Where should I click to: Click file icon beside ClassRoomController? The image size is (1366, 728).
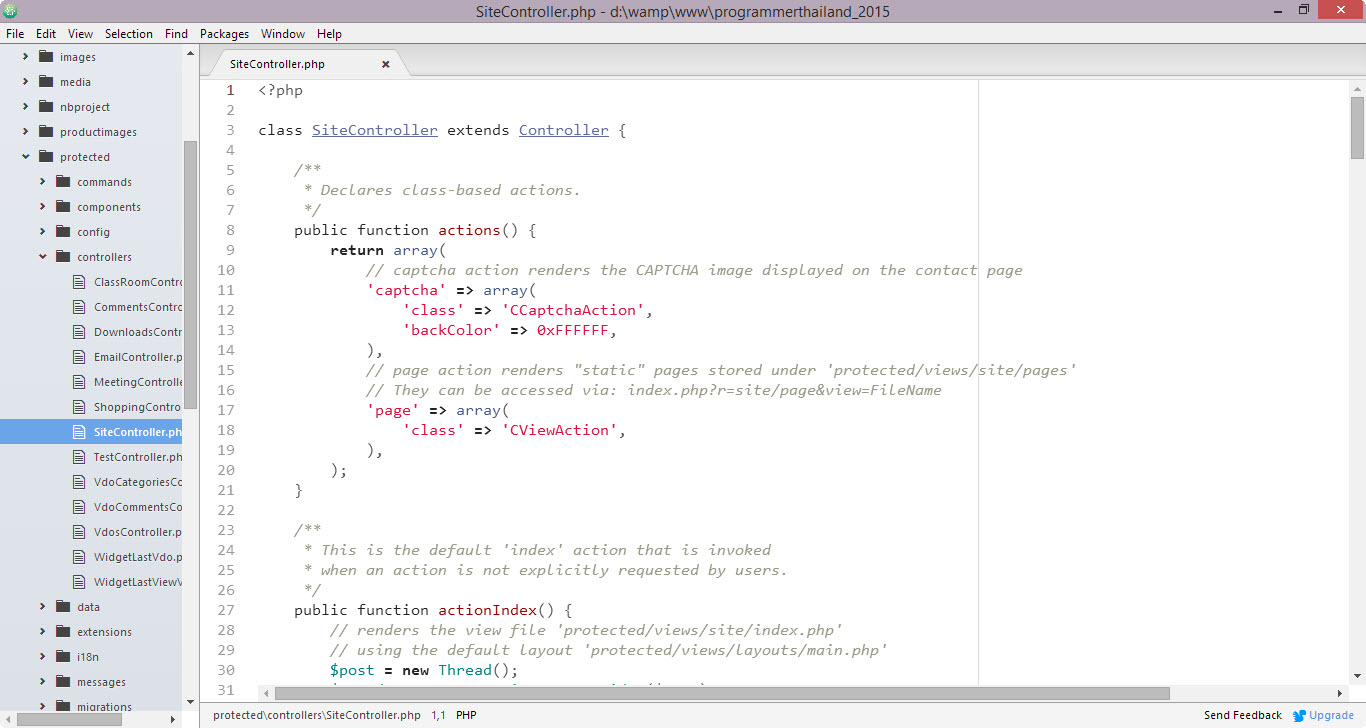point(80,282)
